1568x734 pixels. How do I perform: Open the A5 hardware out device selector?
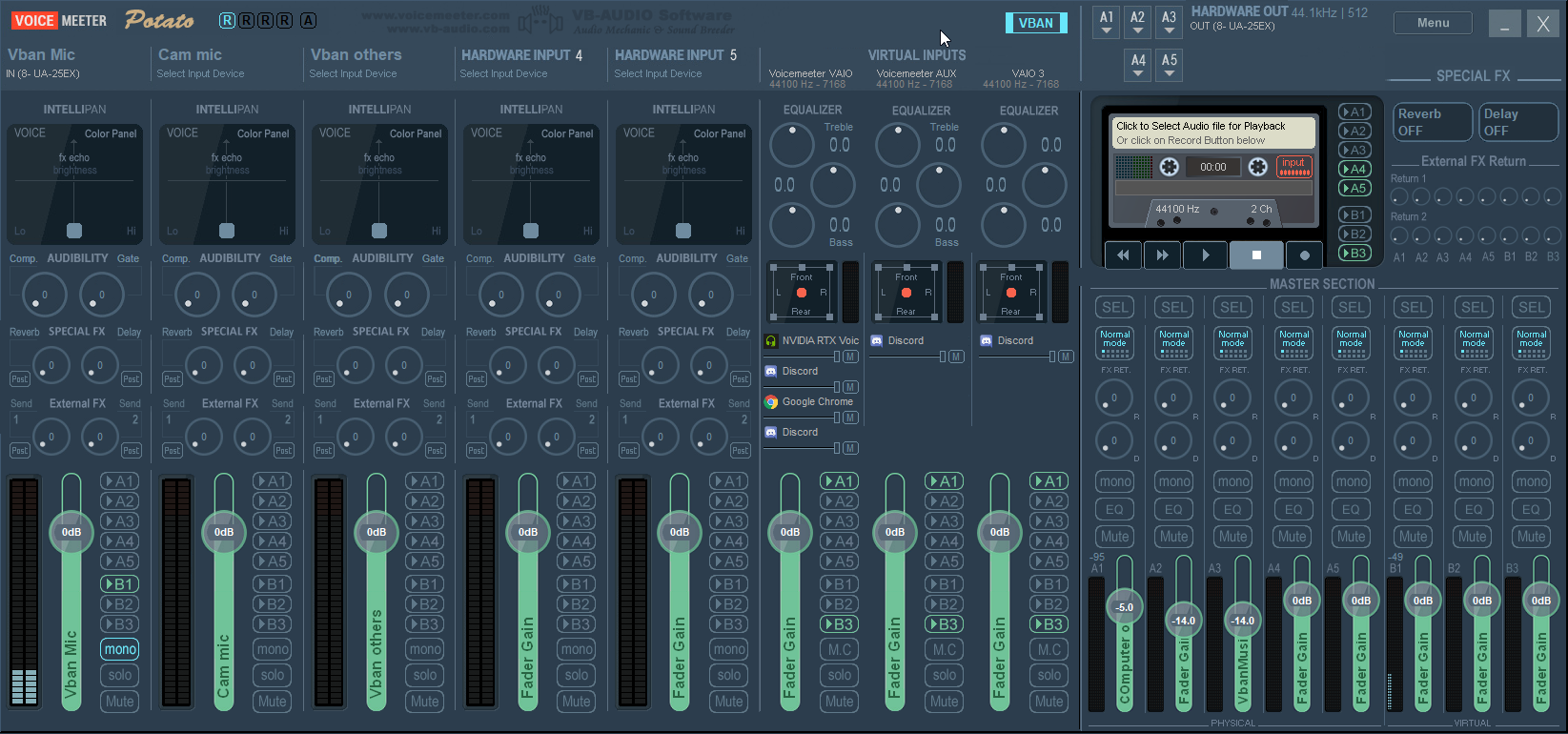1170,65
